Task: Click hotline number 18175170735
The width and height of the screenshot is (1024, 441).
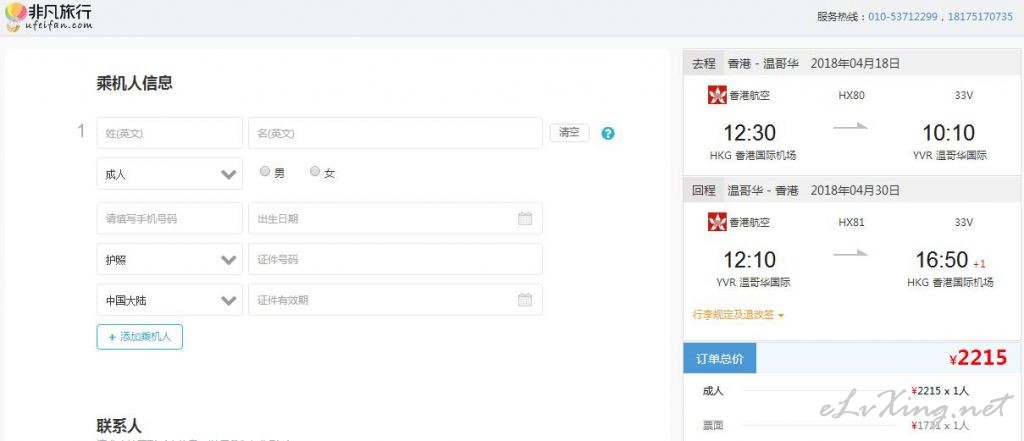Action: point(978,17)
